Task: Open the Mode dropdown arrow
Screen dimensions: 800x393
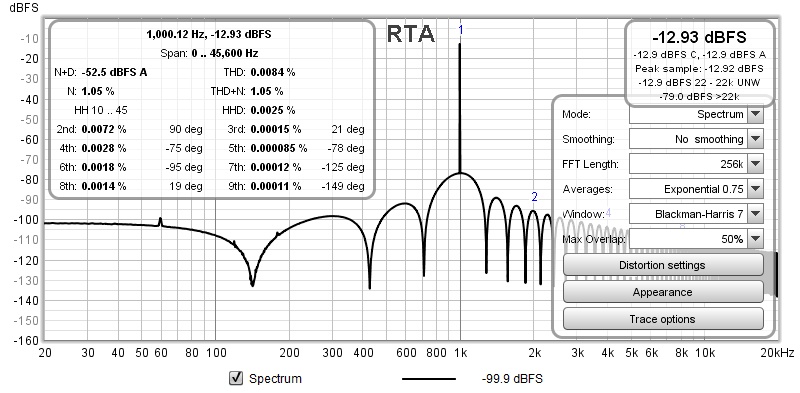Action: 755,114
